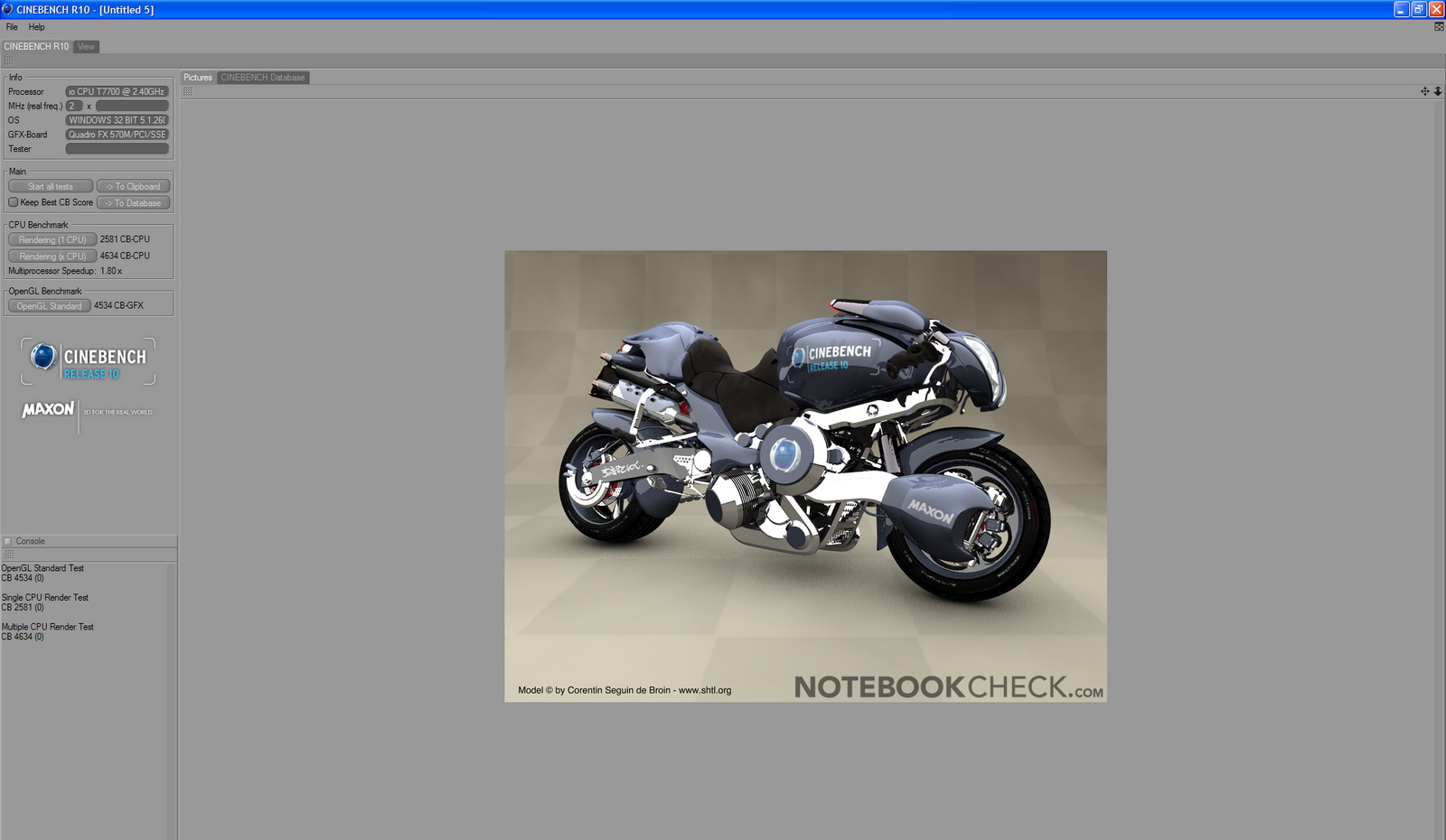Click the empty Tester field

click(117, 150)
